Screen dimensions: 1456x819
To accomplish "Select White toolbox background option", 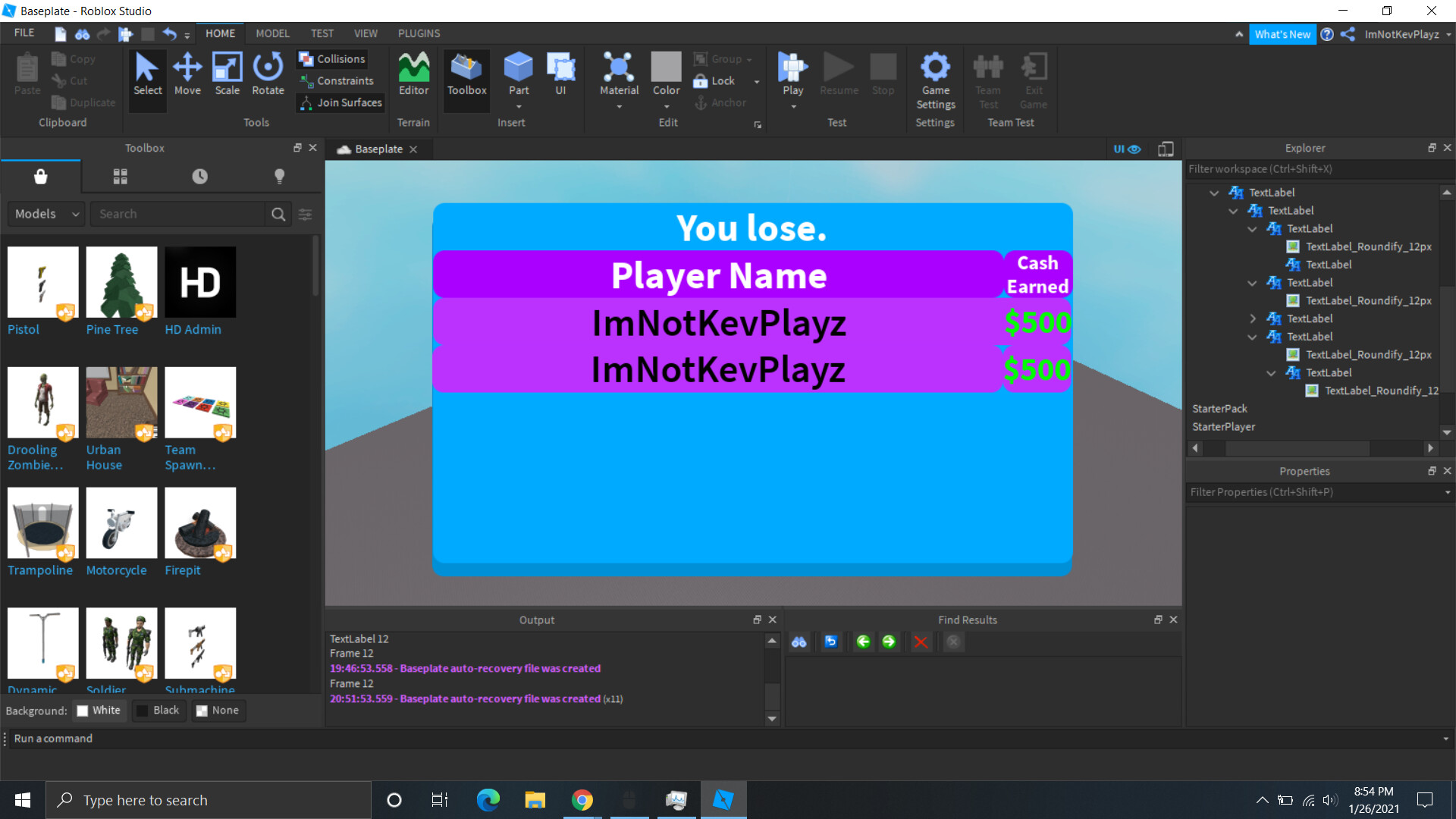I will (x=99, y=711).
